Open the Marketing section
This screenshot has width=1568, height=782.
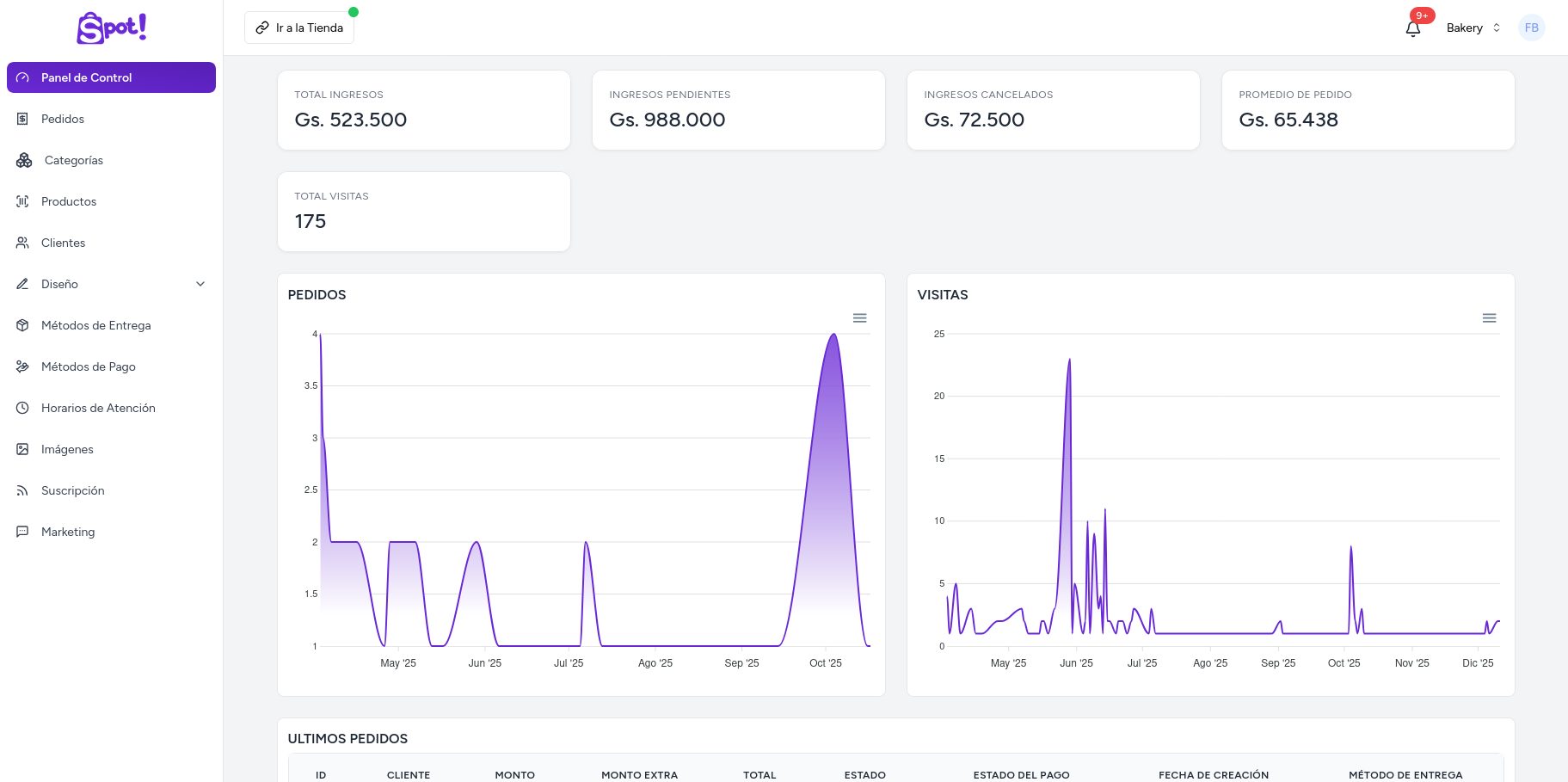68,532
